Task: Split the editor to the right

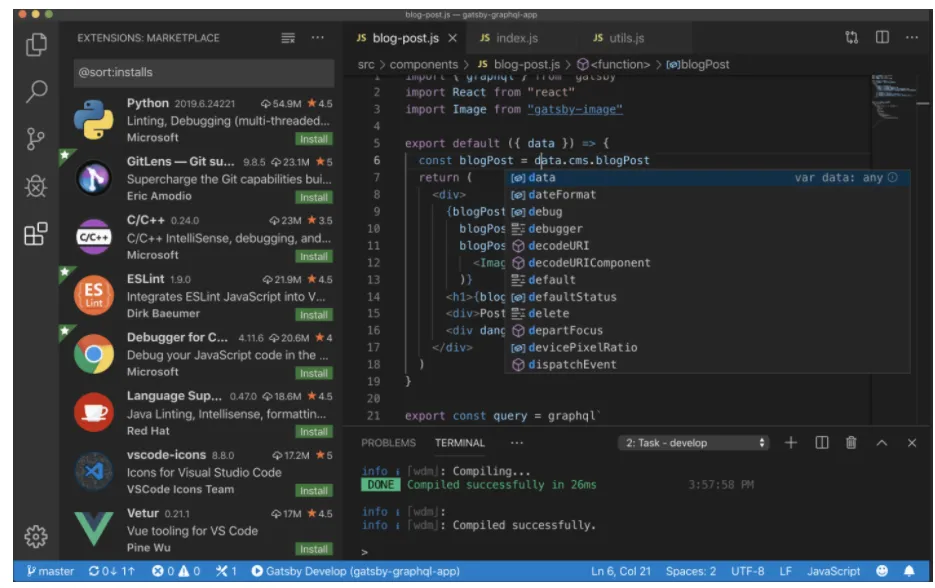Action: coord(882,38)
